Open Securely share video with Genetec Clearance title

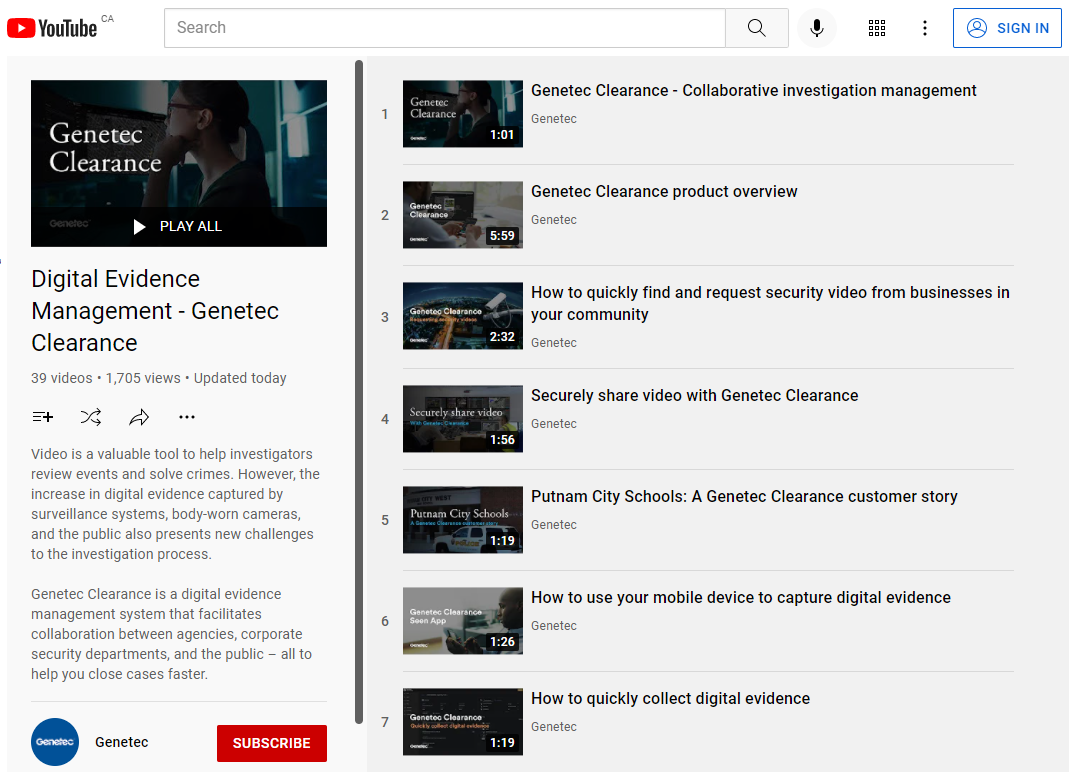click(x=695, y=396)
